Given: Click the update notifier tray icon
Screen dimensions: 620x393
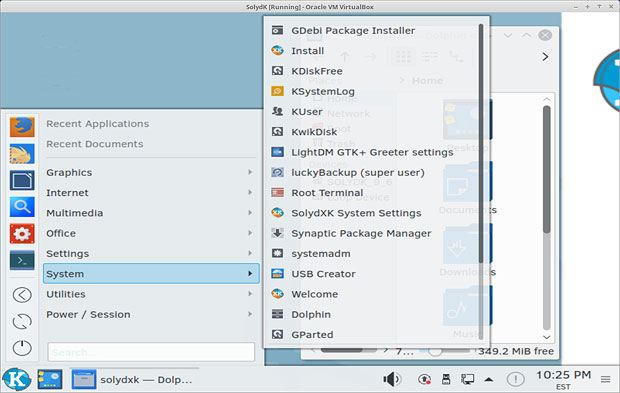Looking at the screenshot, I should 424,379.
